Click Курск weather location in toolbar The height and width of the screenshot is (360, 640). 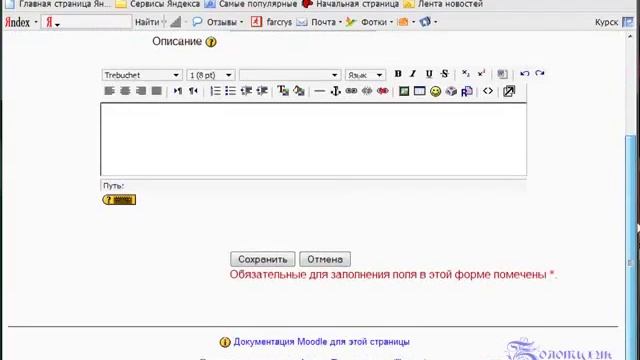click(607, 22)
